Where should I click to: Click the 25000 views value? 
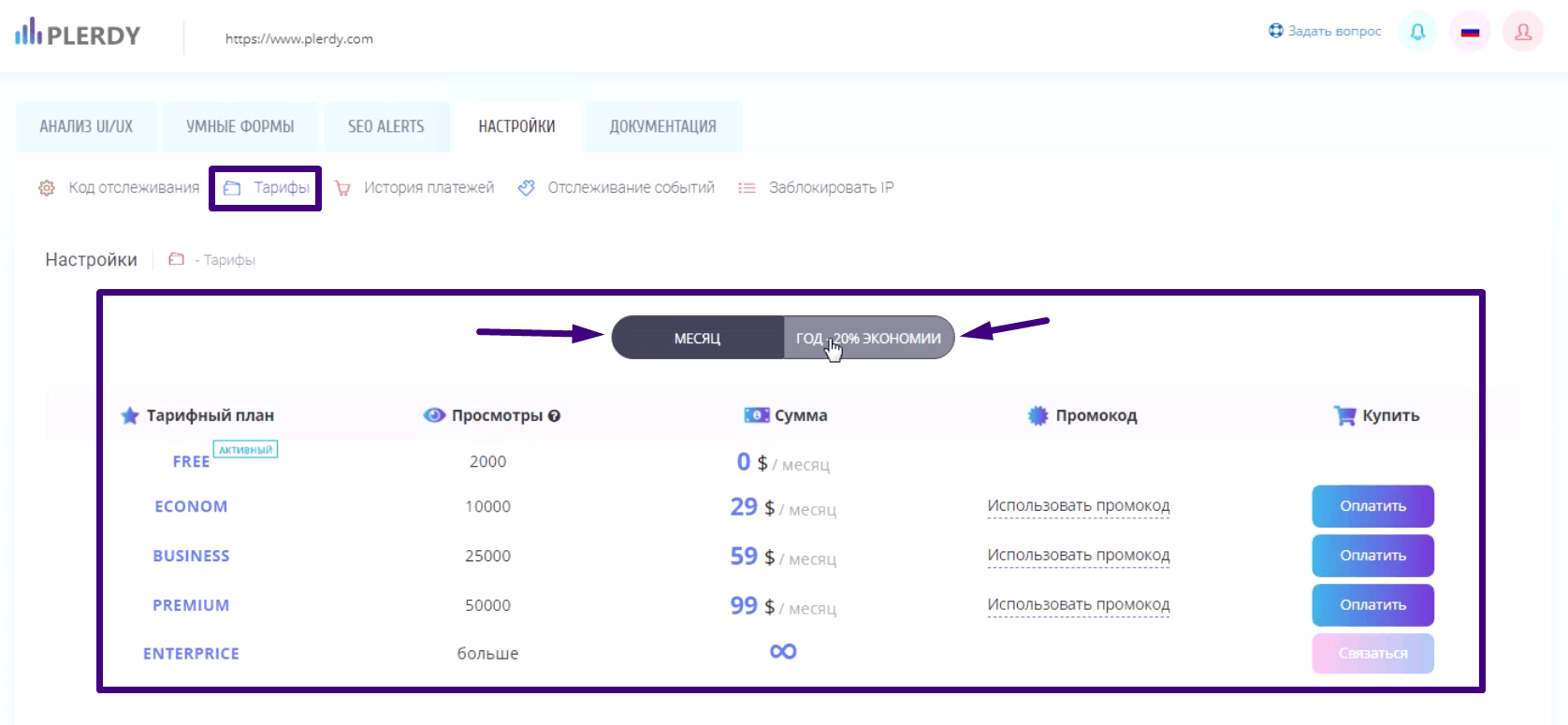coord(487,556)
